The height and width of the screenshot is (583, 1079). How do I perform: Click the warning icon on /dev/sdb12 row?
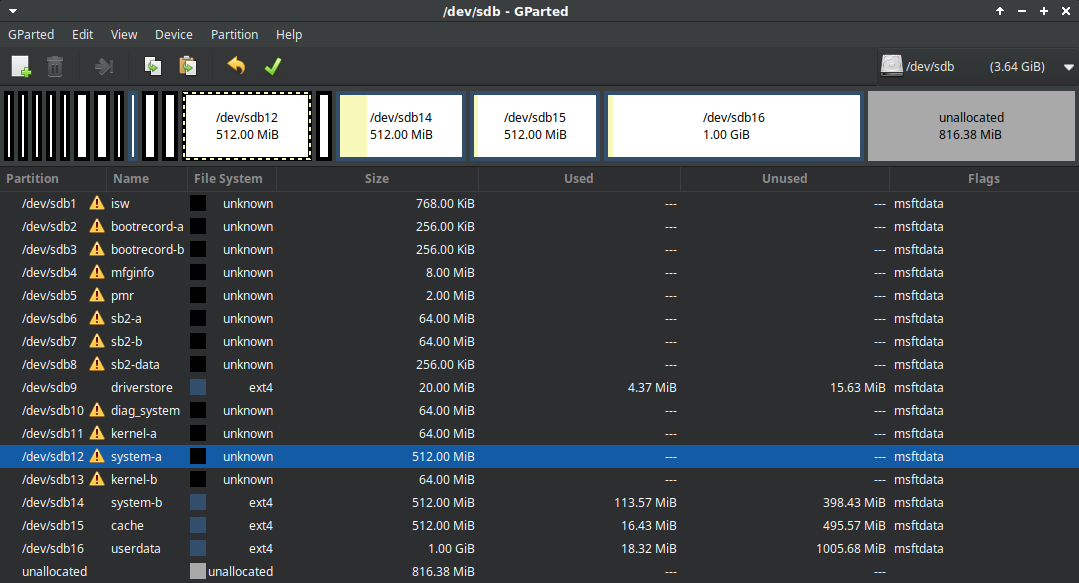click(x=97, y=456)
